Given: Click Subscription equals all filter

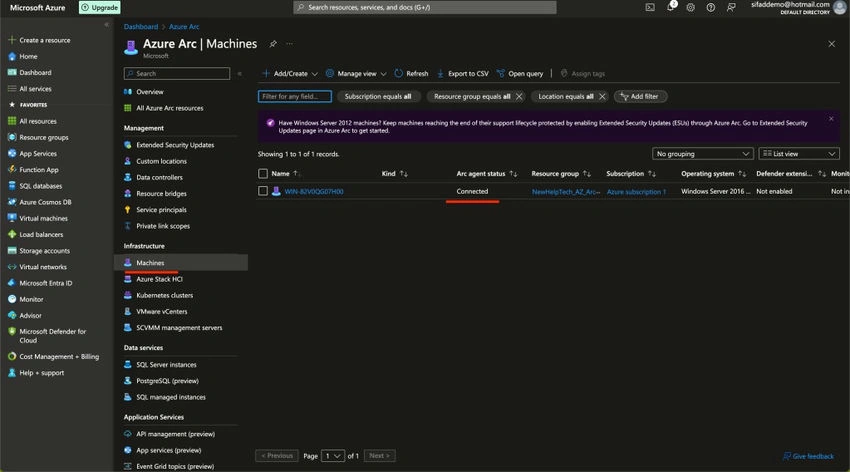Looking at the screenshot, I should pos(378,96).
